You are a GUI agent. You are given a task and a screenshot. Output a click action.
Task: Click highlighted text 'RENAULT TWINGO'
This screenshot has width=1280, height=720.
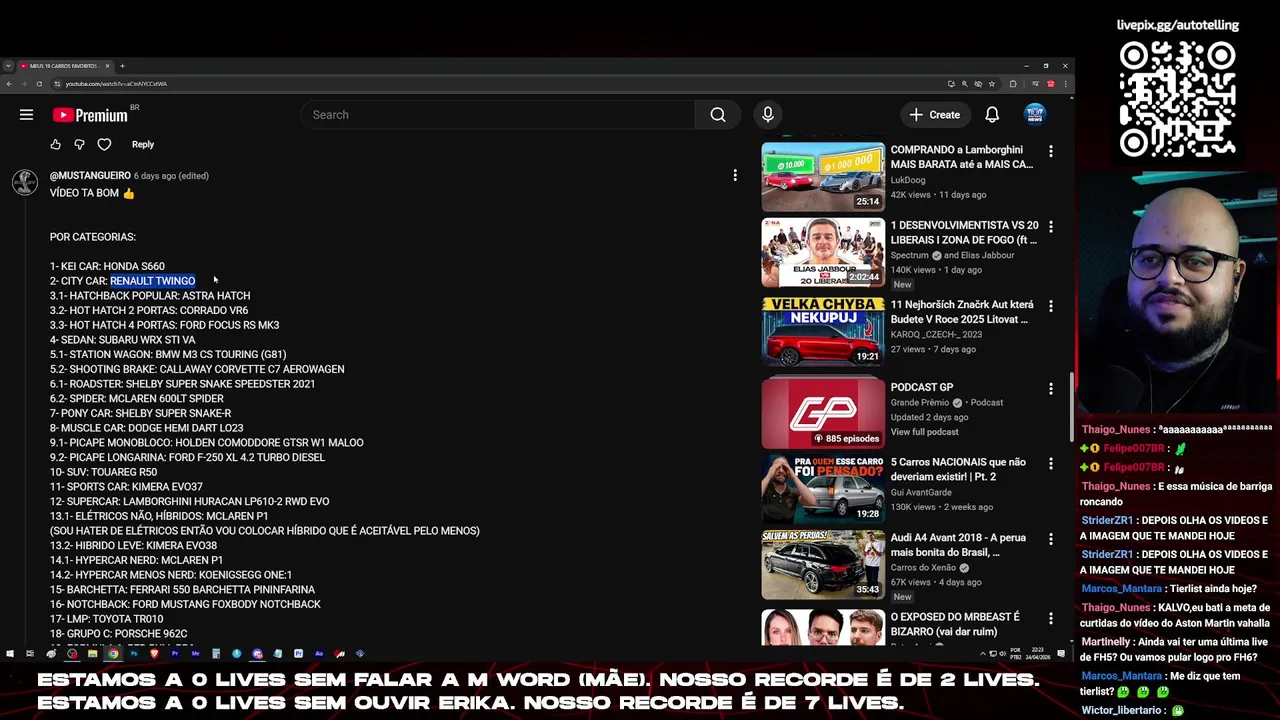click(152, 281)
